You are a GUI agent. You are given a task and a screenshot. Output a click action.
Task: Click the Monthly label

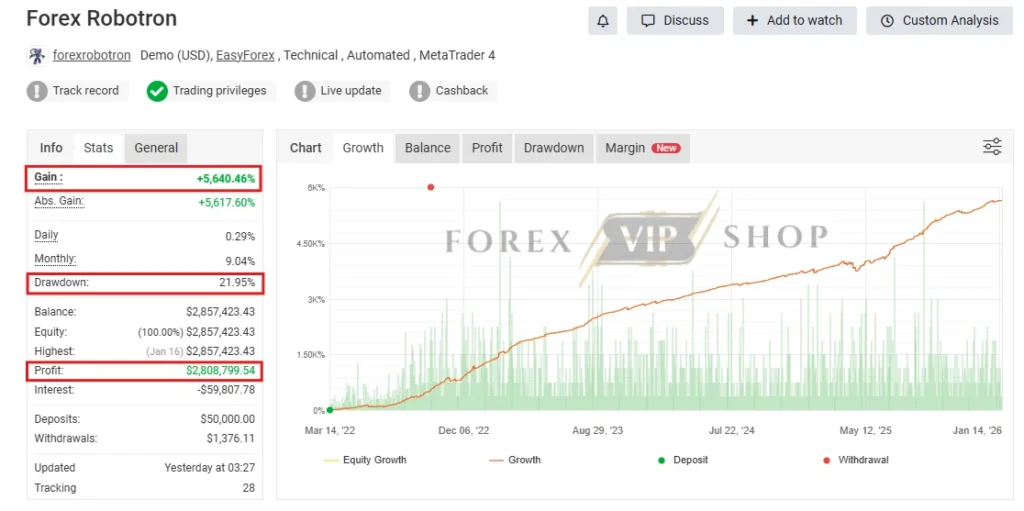(x=56, y=259)
